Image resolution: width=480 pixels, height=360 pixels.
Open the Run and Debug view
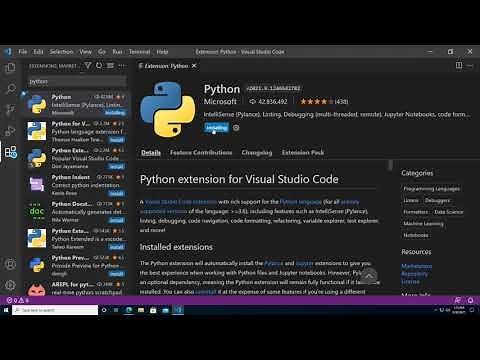[10, 131]
